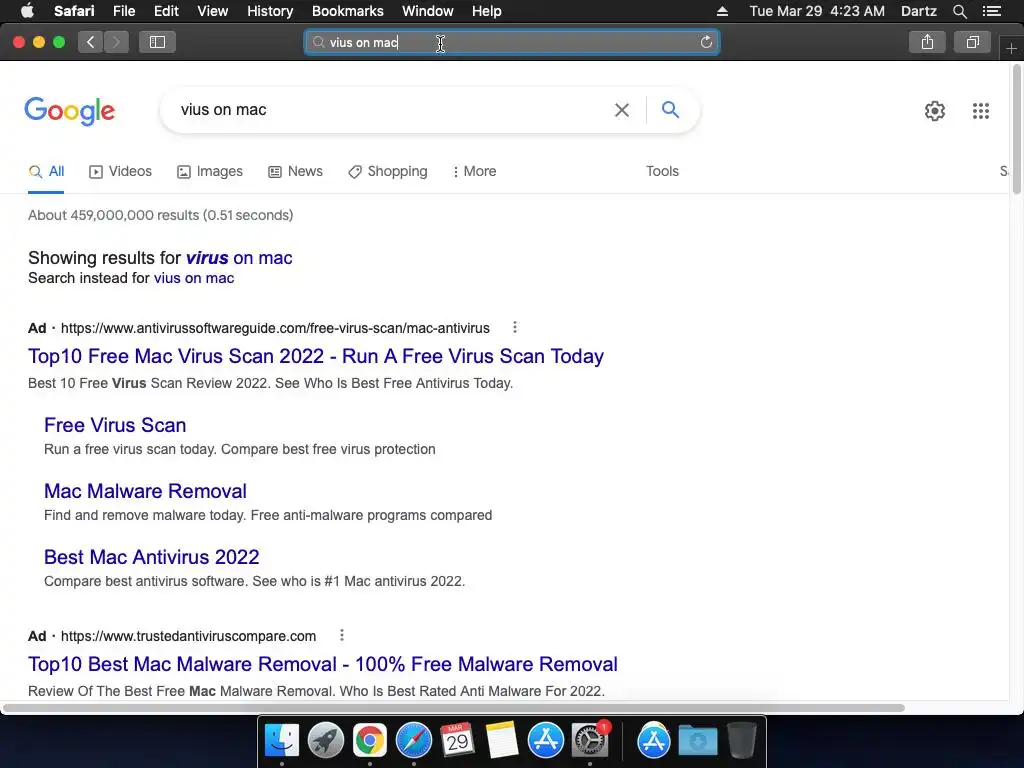Switch to Videos results tab
Screen dimensions: 1024x768
(120, 172)
